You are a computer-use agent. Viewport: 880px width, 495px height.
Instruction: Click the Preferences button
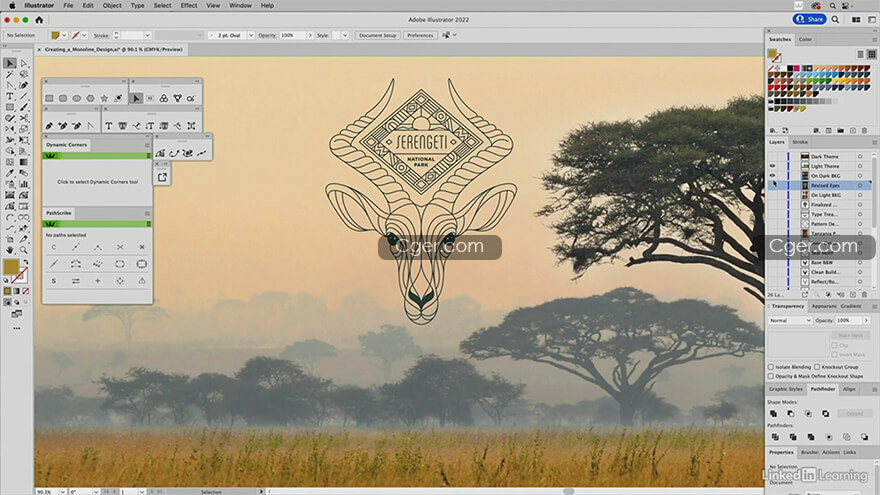click(x=420, y=35)
